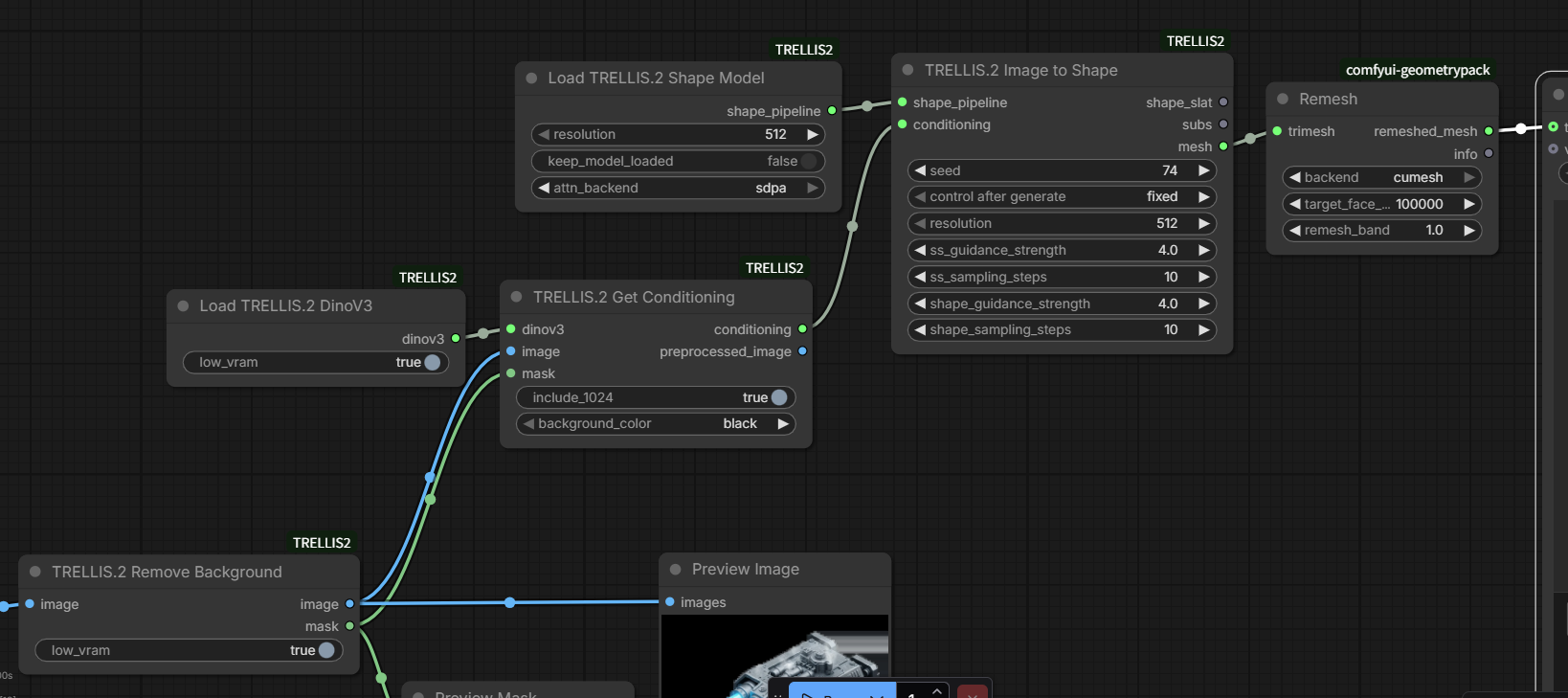
Task: Click the shape_pipeline output port on Shape Model node
Action: (832, 111)
